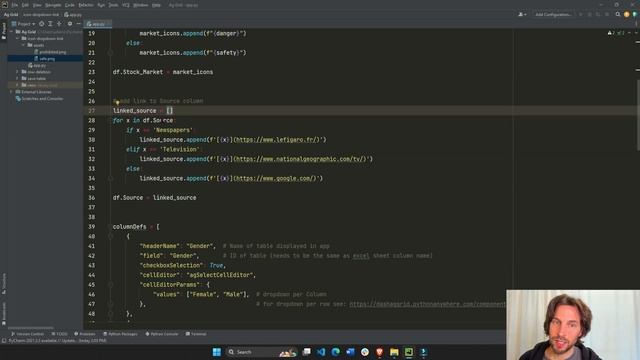This screenshot has width=640, height=360.
Task: Open the Code menu
Action: (x=70, y=5)
